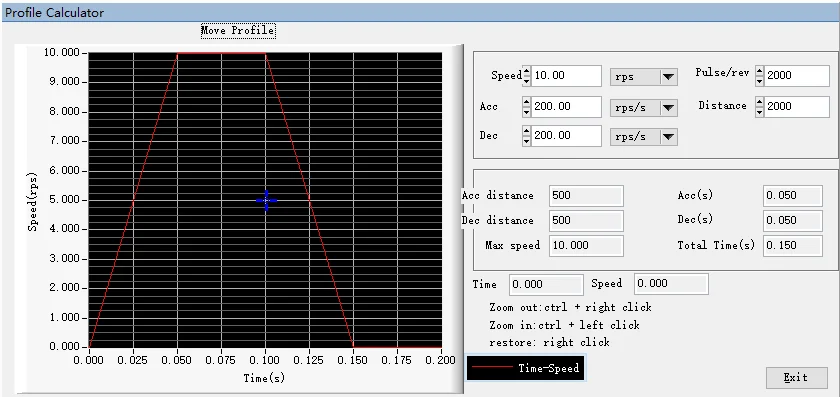840x397 pixels.
Task: Click the Speed increment arrow
Action: (x=527, y=71)
